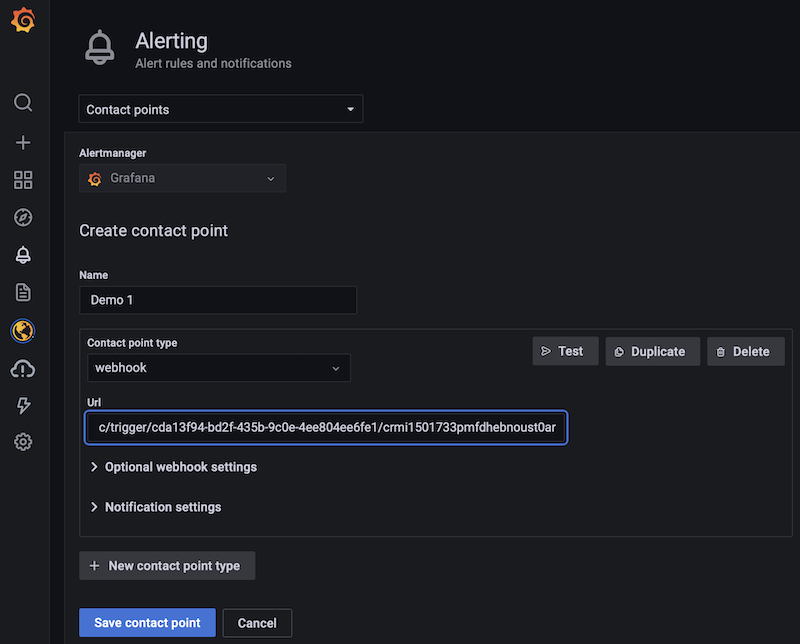This screenshot has width=800, height=644.
Task: Click the Create plus icon in sidebar
Action: [x=23, y=142]
